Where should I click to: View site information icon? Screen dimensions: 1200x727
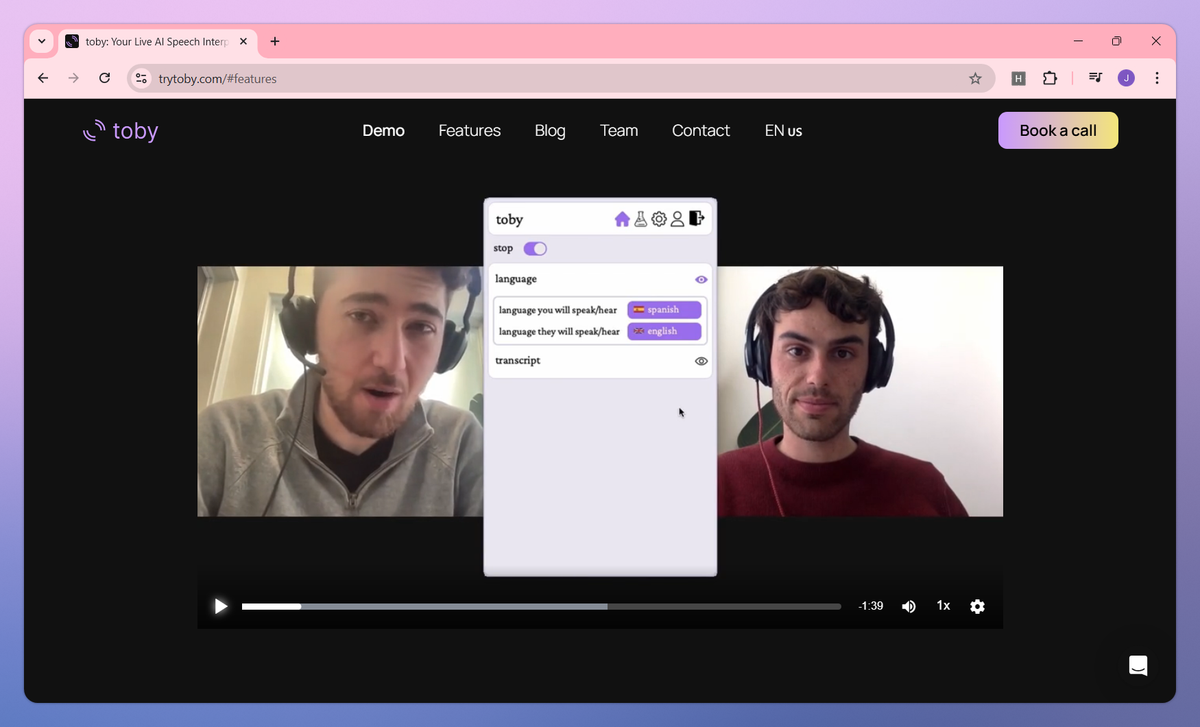[x=141, y=78]
